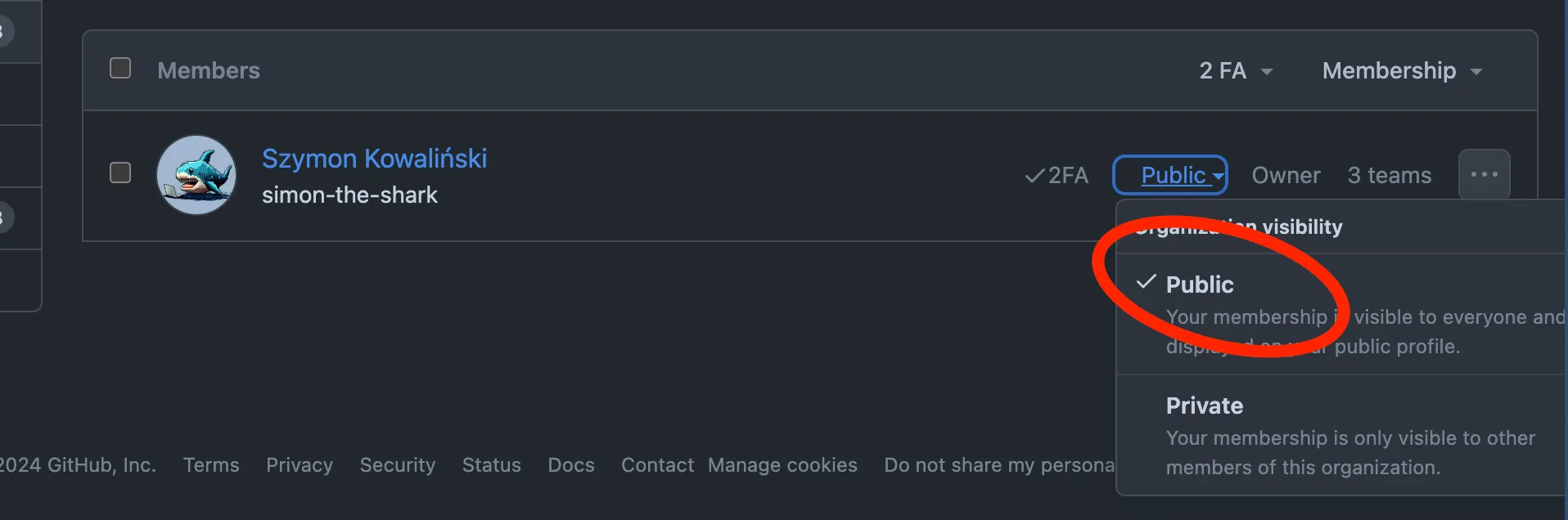Click the 2FA checkmark status icon
Image resolution: width=1568 pixels, height=520 pixels.
tap(1034, 176)
